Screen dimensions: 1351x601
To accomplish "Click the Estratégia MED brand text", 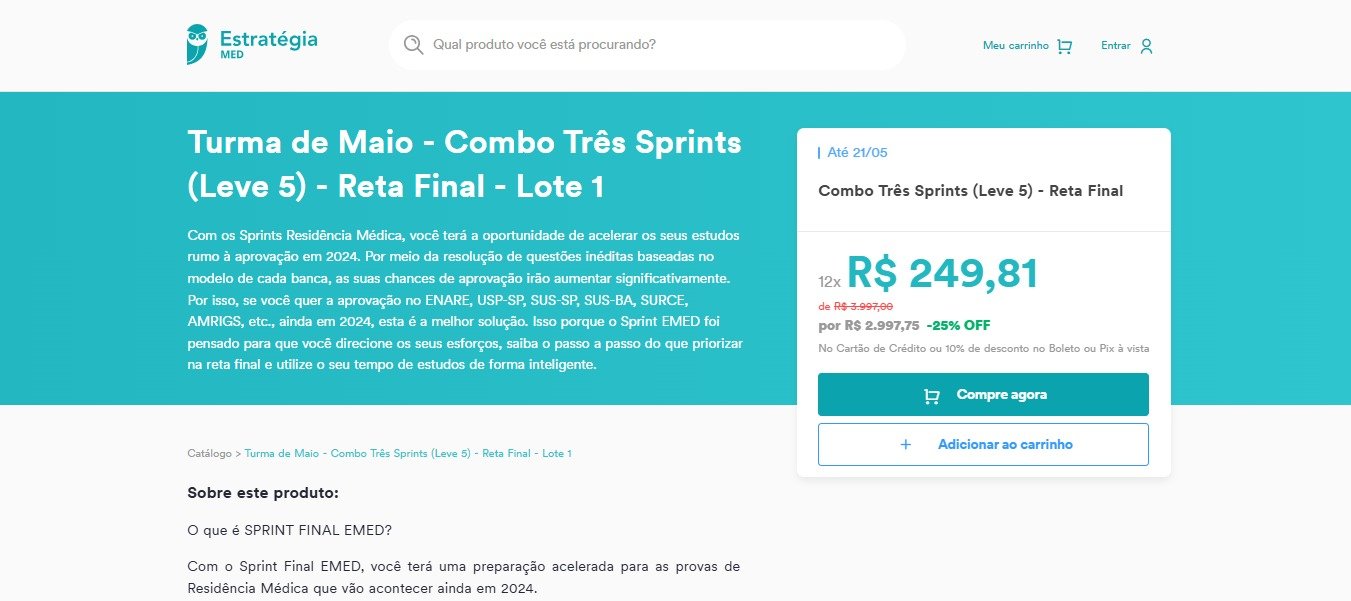I will tap(268, 44).
